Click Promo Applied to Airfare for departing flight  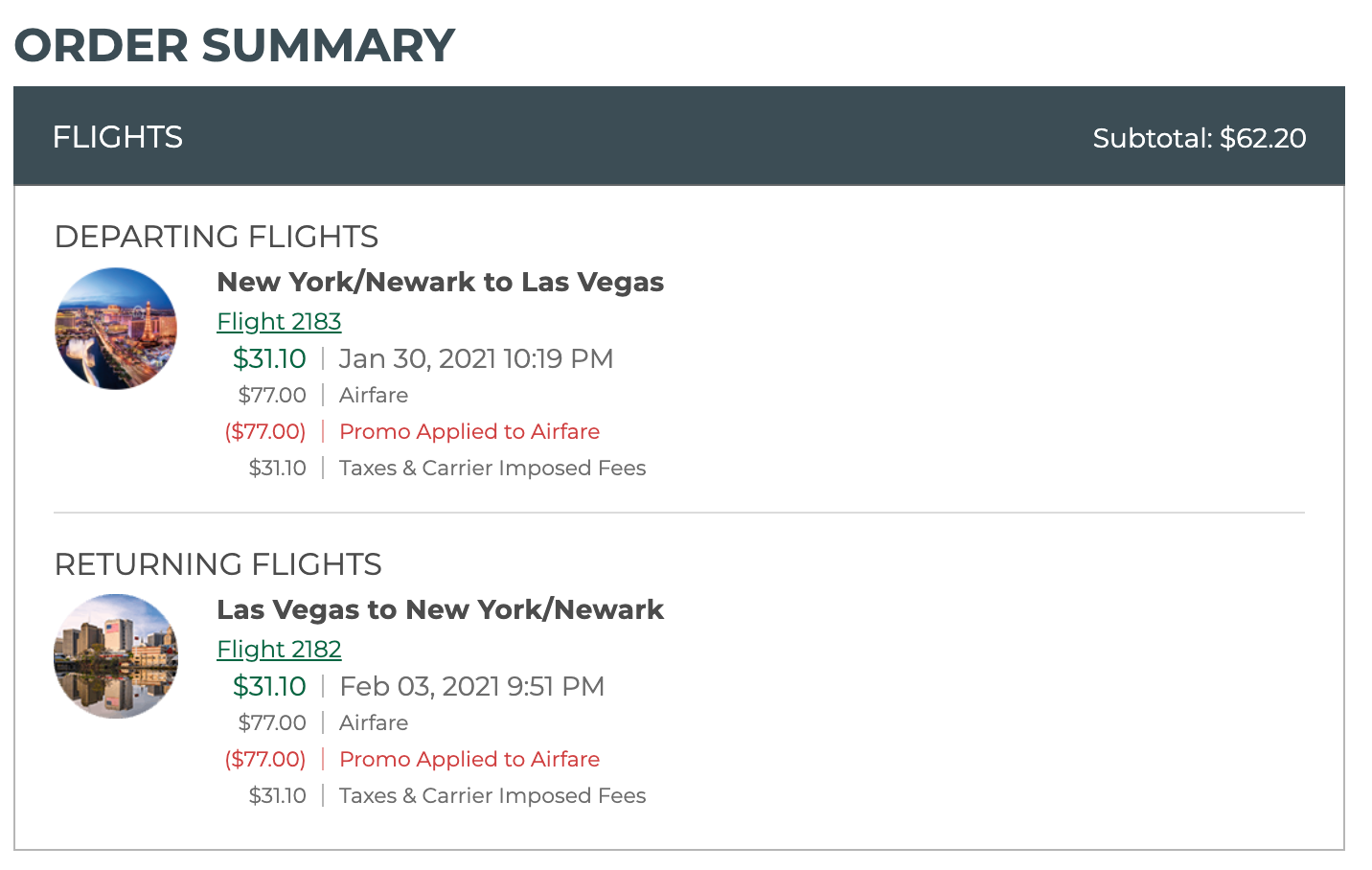pos(469,431)
